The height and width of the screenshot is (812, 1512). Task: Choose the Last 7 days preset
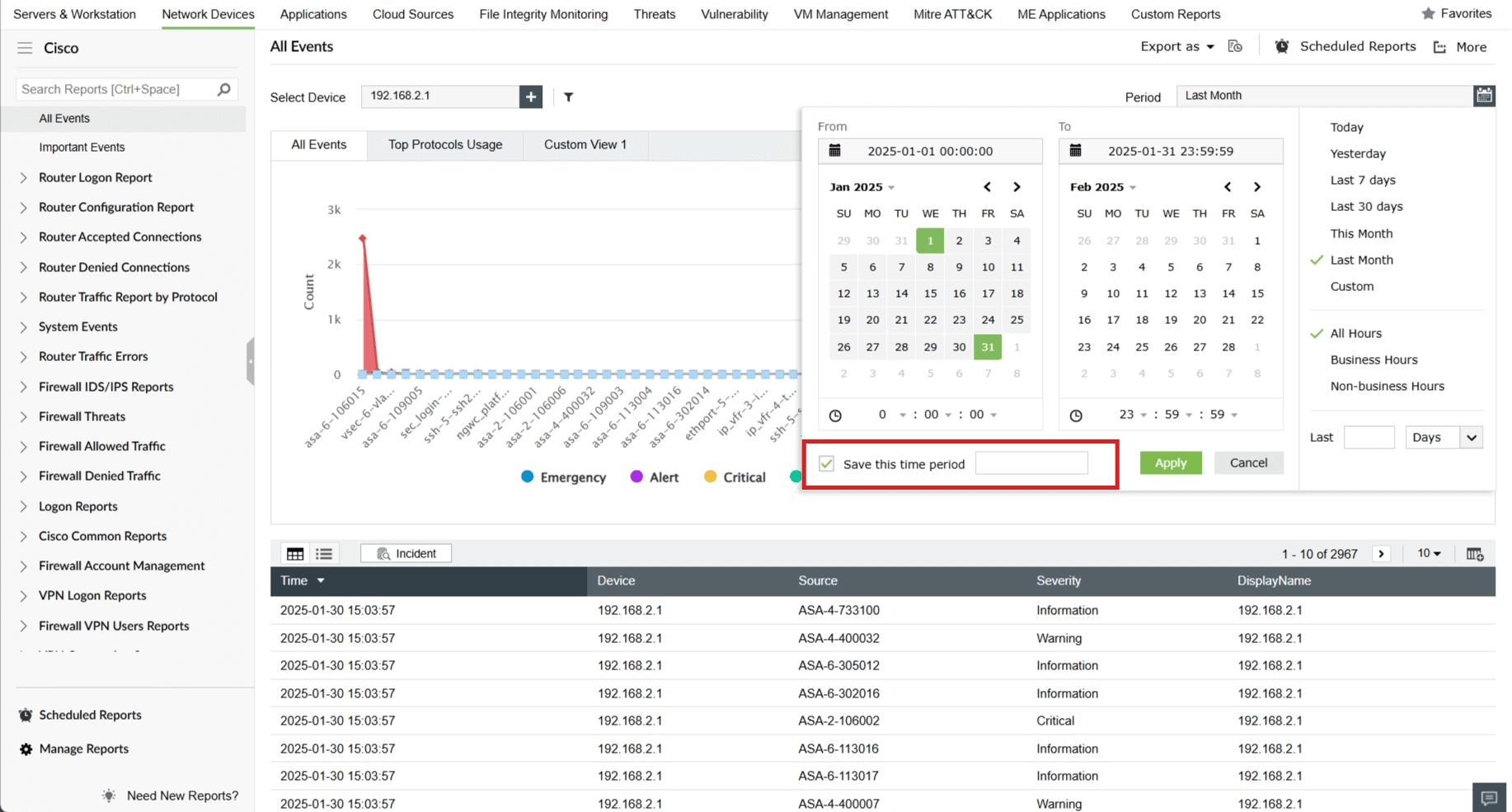(1363, 180)
